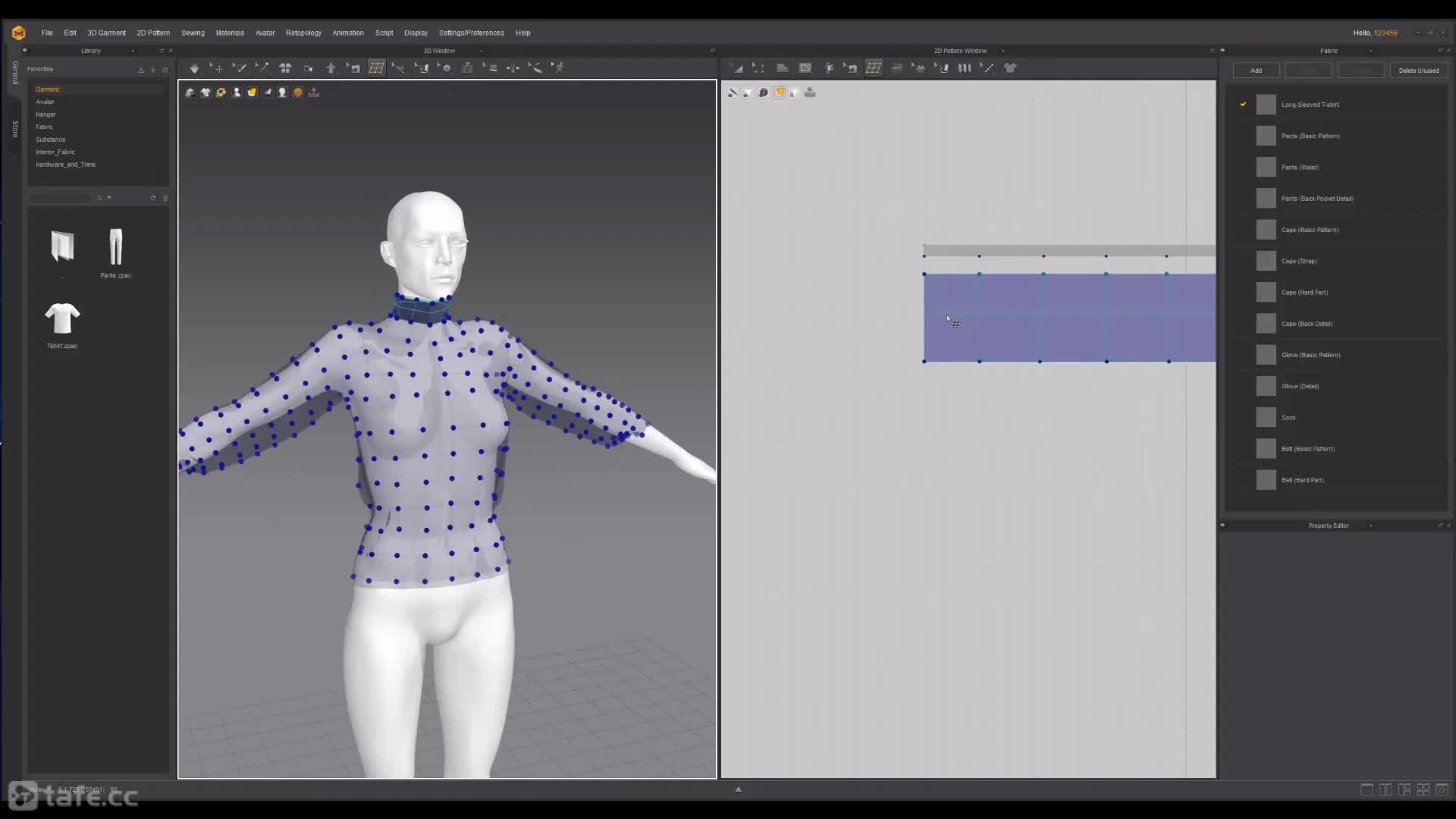Click the plus icon to add a favorite folder

coord(153,70)
